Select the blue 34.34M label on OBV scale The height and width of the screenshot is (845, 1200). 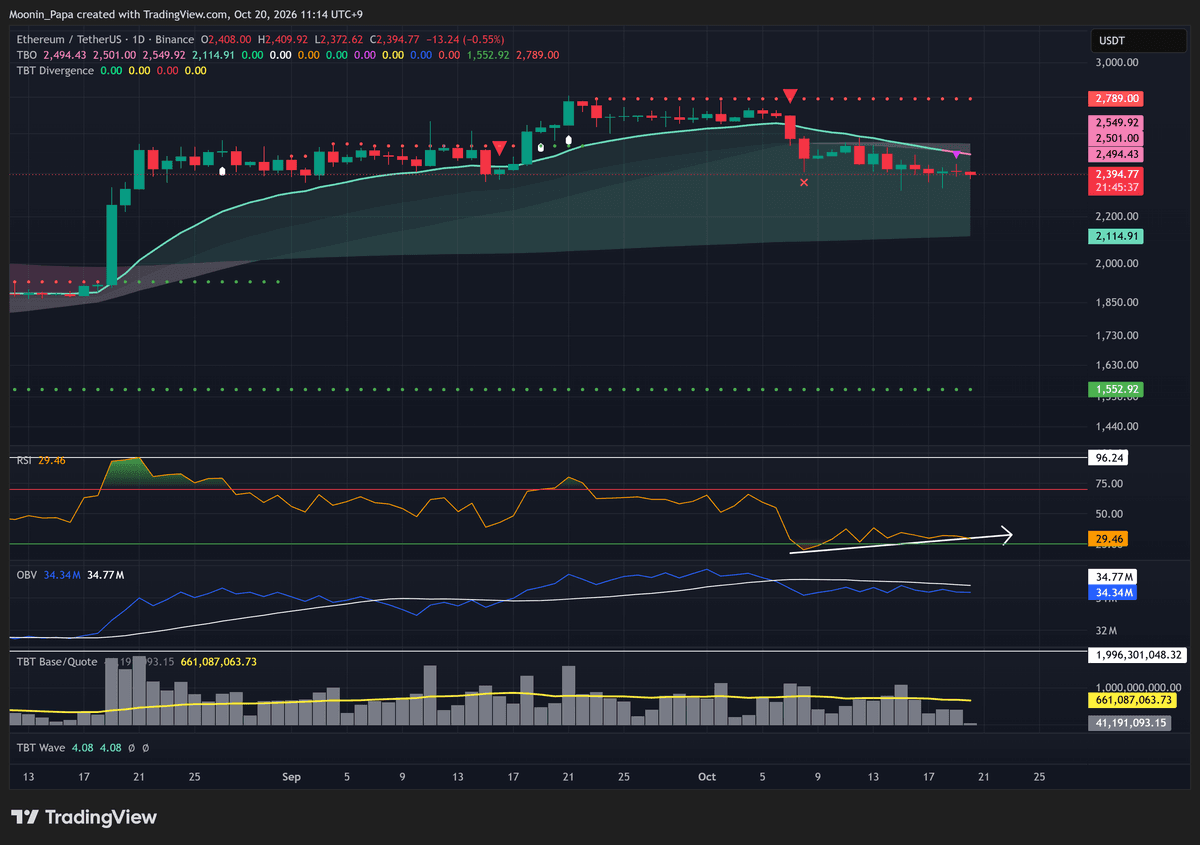click(1112, 593)
